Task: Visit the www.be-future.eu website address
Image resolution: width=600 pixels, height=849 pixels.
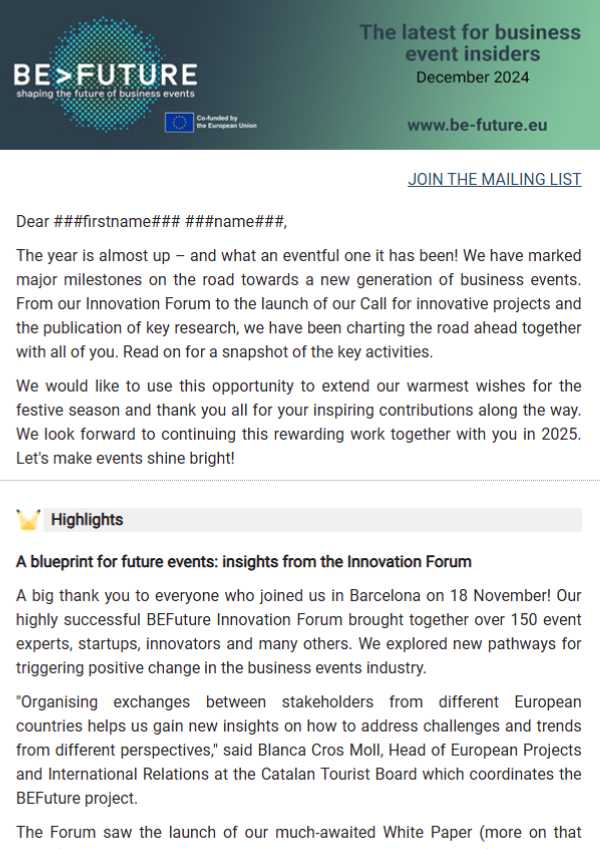Action: click(x=477, y=127)
